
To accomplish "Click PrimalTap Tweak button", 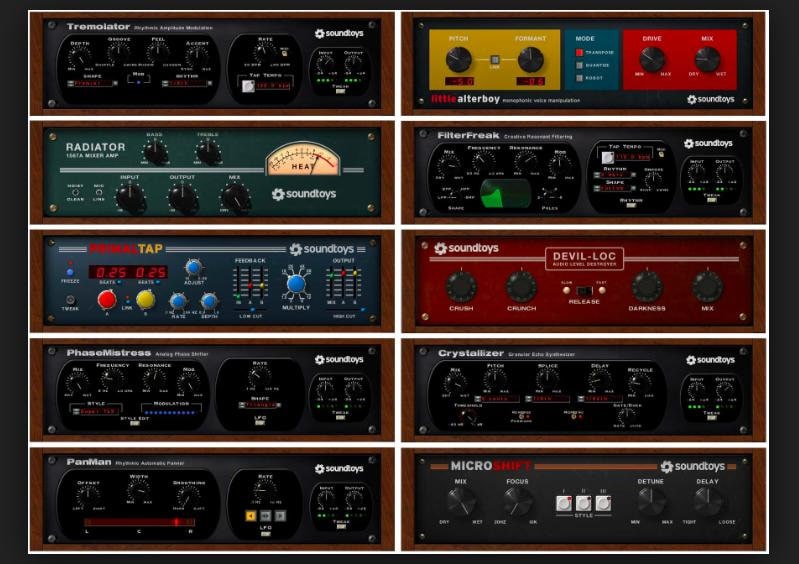I will (x=70, y=300).
